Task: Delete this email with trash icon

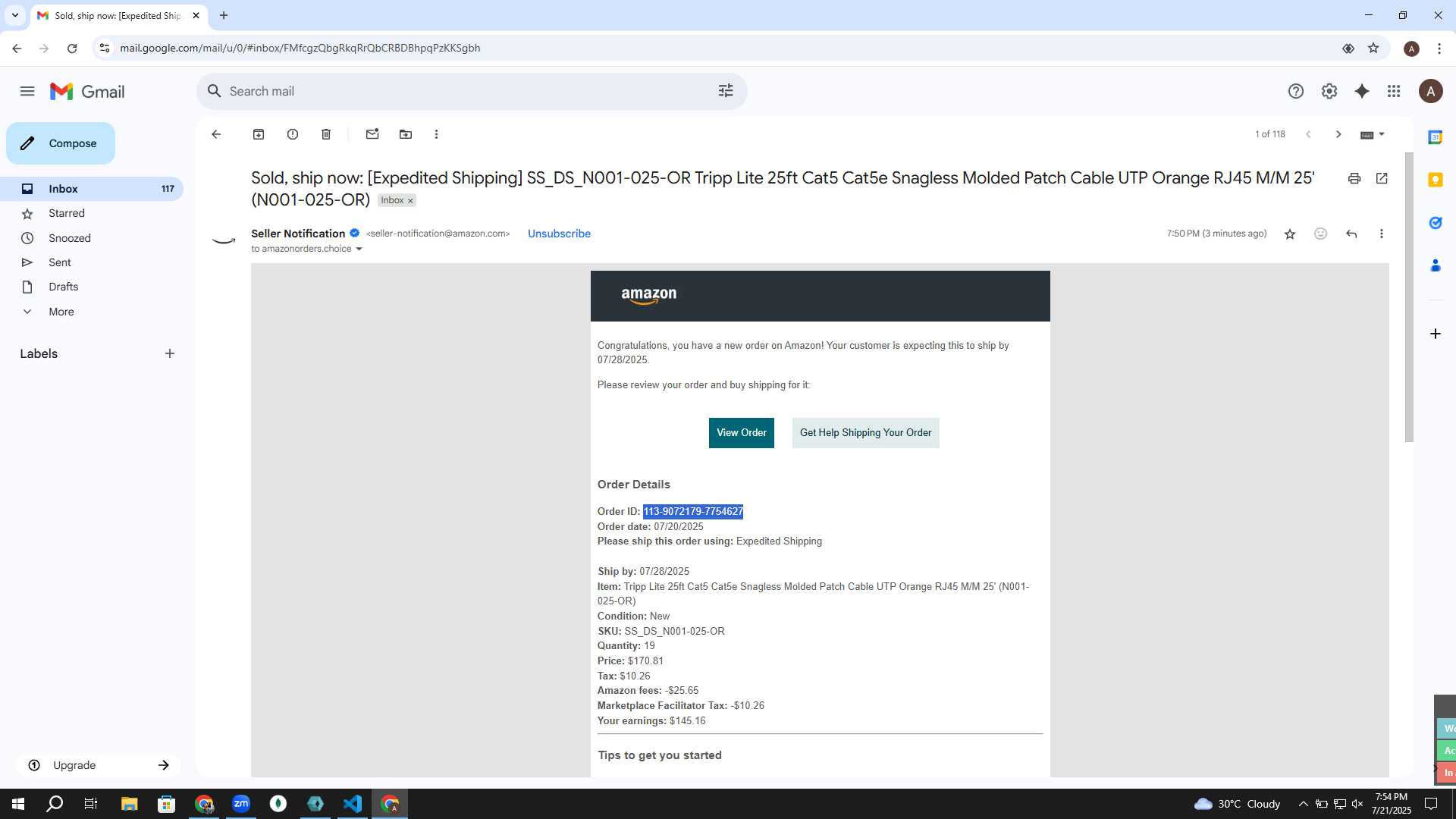Action: tap(326, 134)
